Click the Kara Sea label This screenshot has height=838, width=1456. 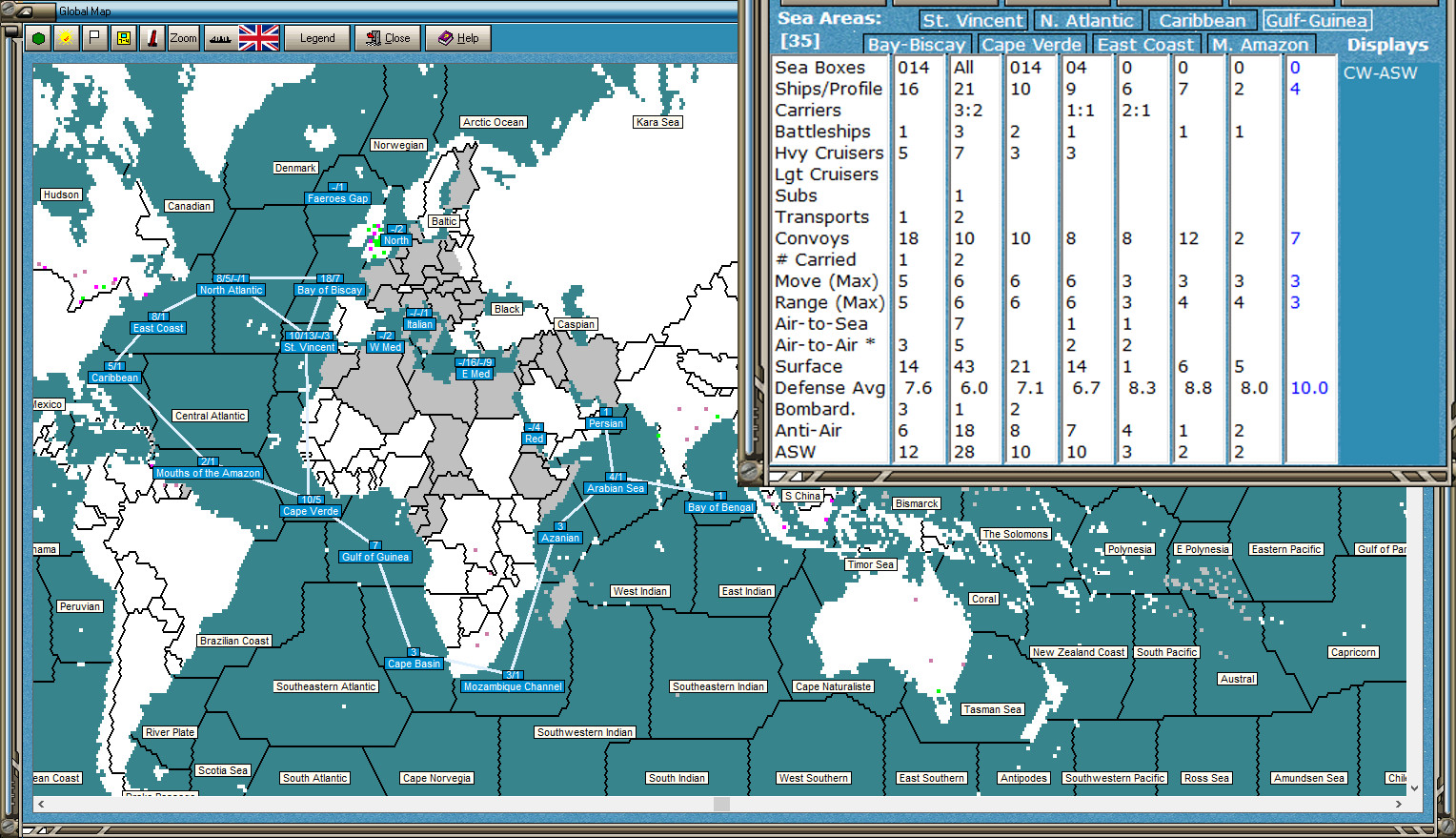click(x=658, y=122)
